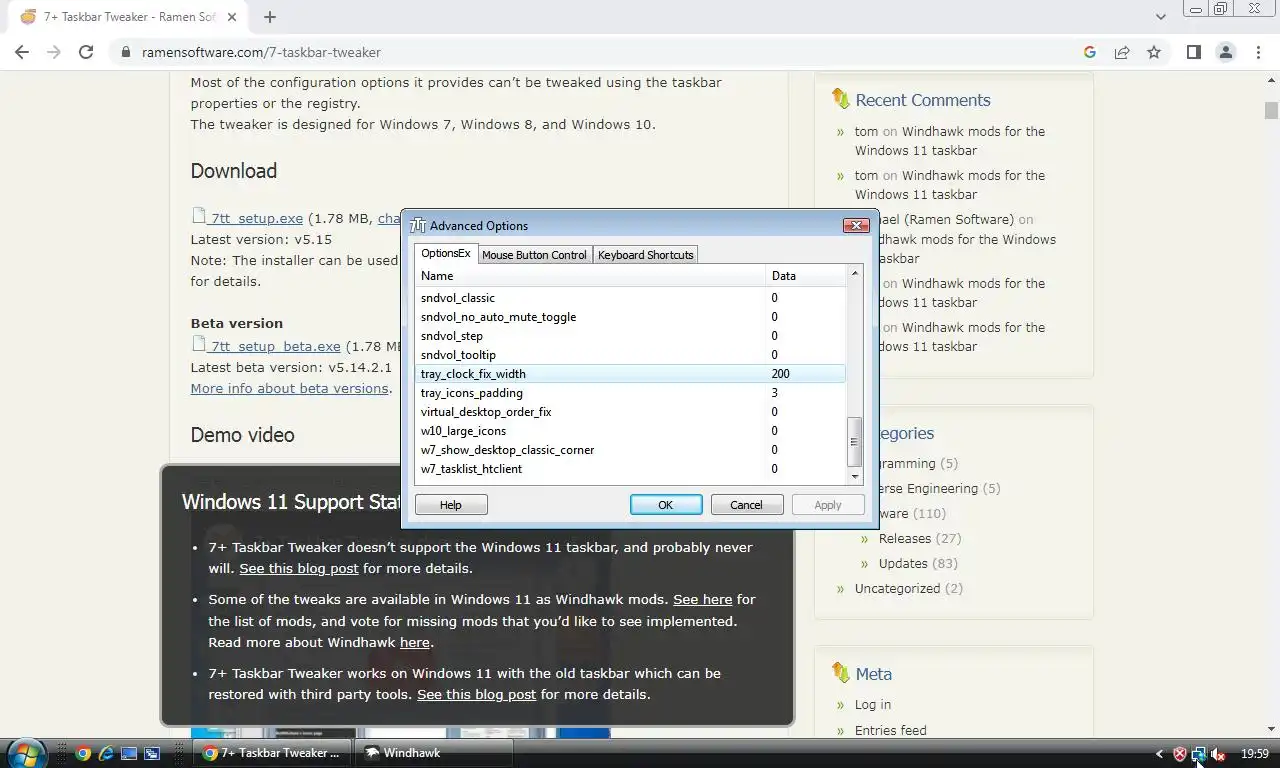The width and height of the screenshot is (1280, 768).
Task: Click the Advanced Options title bar icon
Action: [x=418, y=225]
